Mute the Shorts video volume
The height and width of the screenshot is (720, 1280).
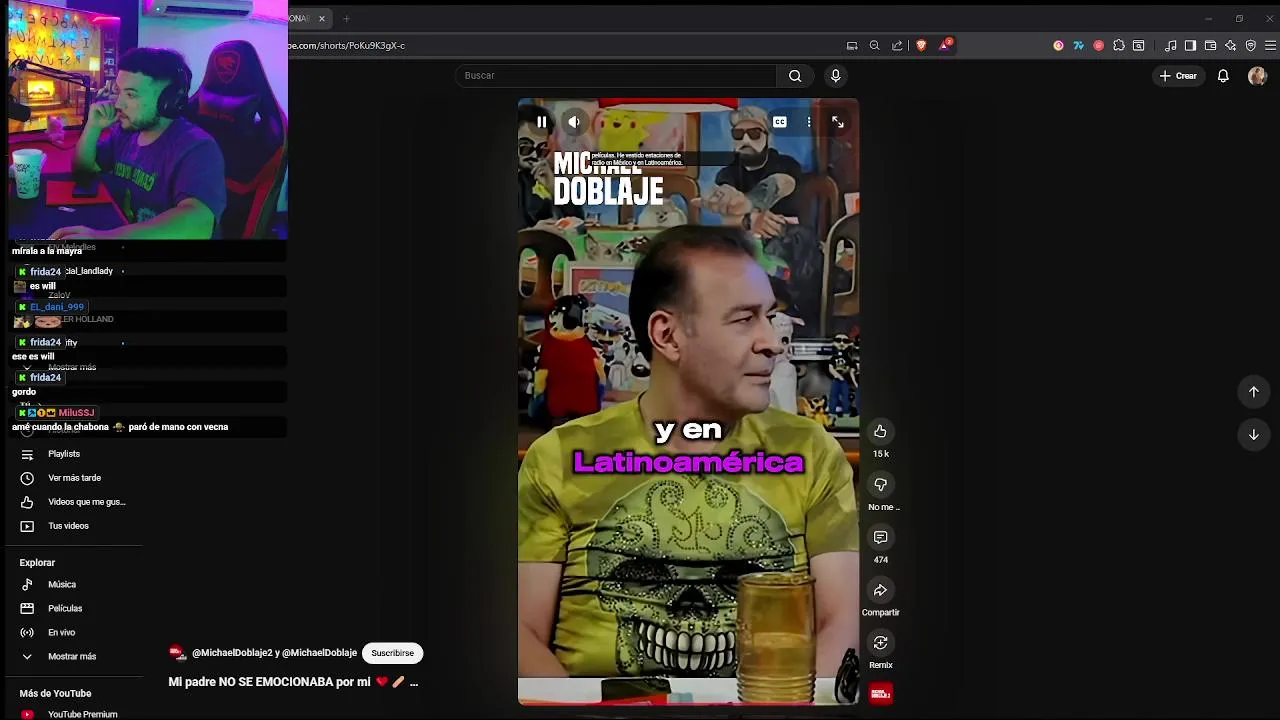[574, 122]
